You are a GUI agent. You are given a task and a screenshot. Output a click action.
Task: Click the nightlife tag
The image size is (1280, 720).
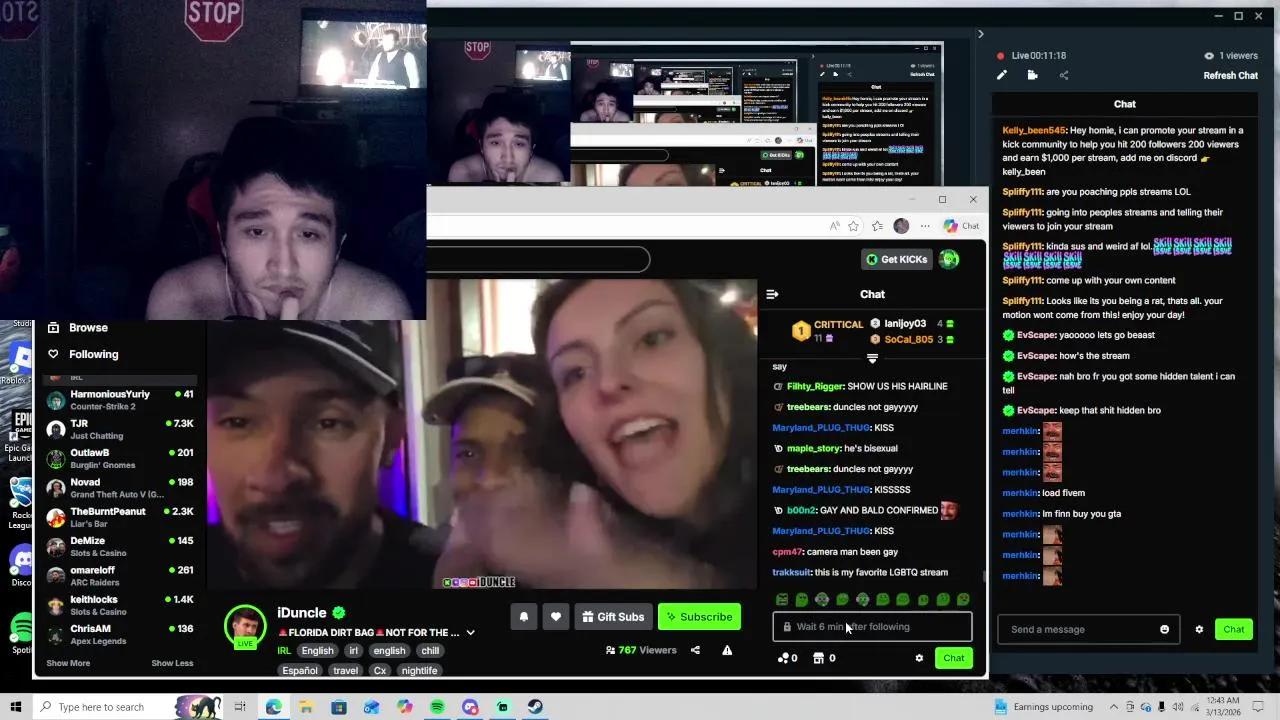coord(419,671)
